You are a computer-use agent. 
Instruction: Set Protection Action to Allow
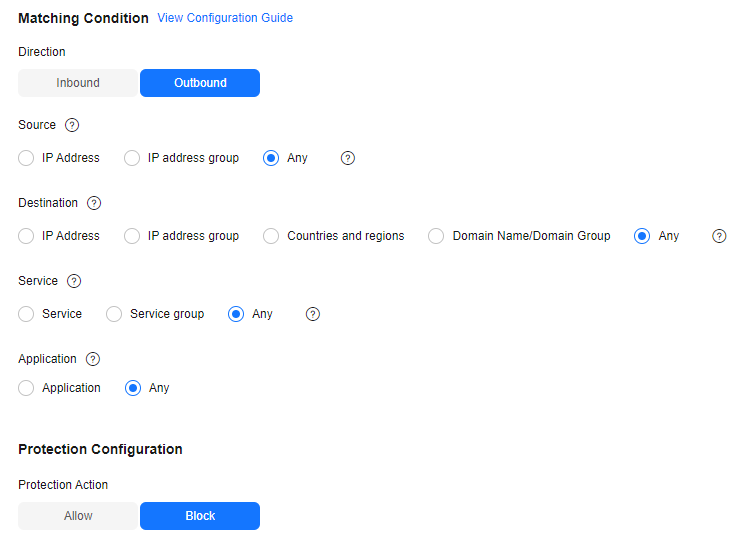[x=78, y=516]
